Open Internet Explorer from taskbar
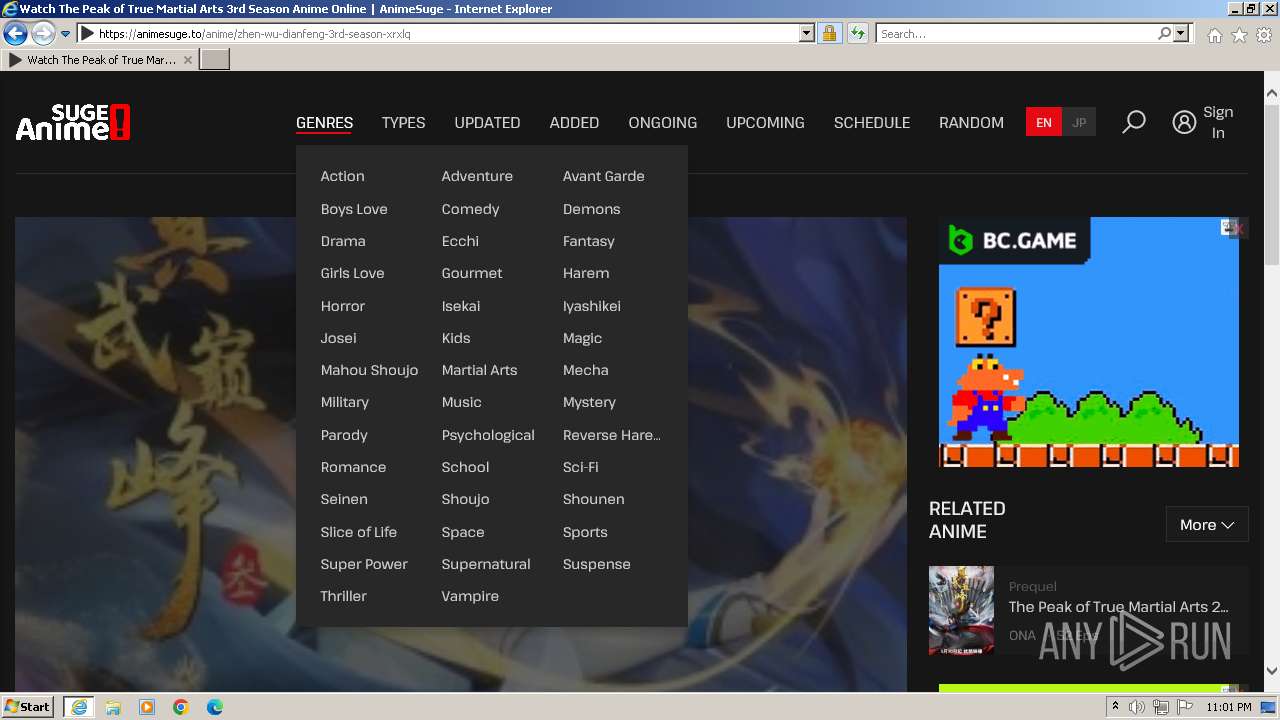Screen dimensions: 1280x720 pos(78,707)
